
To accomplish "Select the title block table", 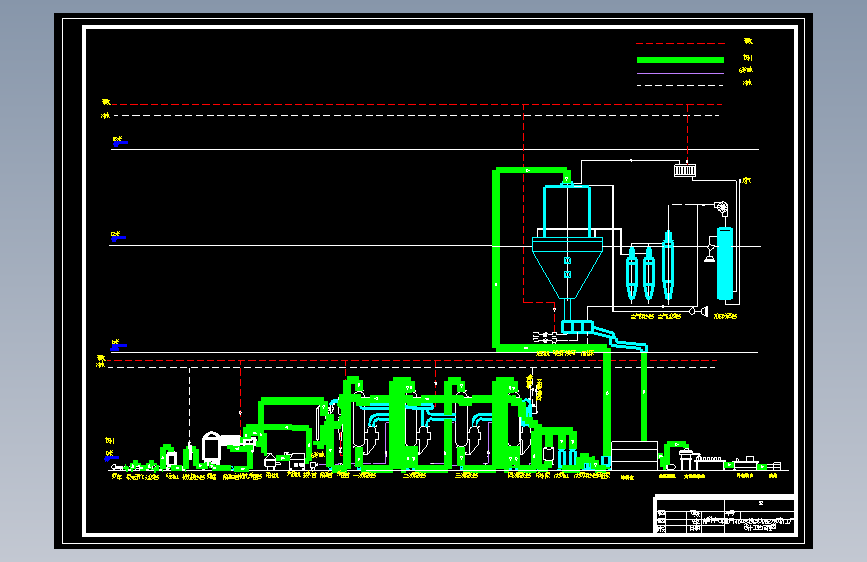I will (x=725, y=515).
